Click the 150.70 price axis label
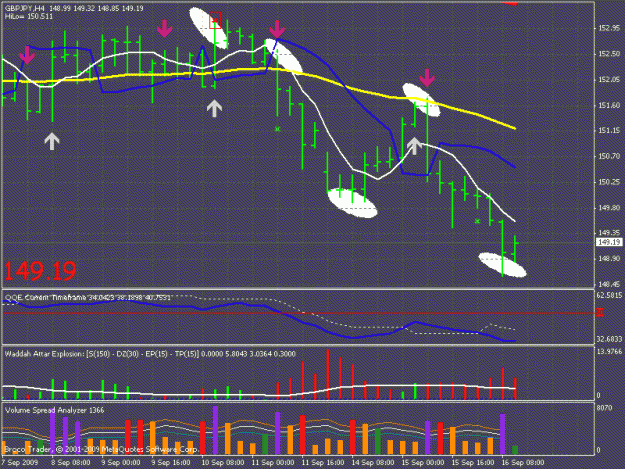Screen dimensions: 625x469 609,156
